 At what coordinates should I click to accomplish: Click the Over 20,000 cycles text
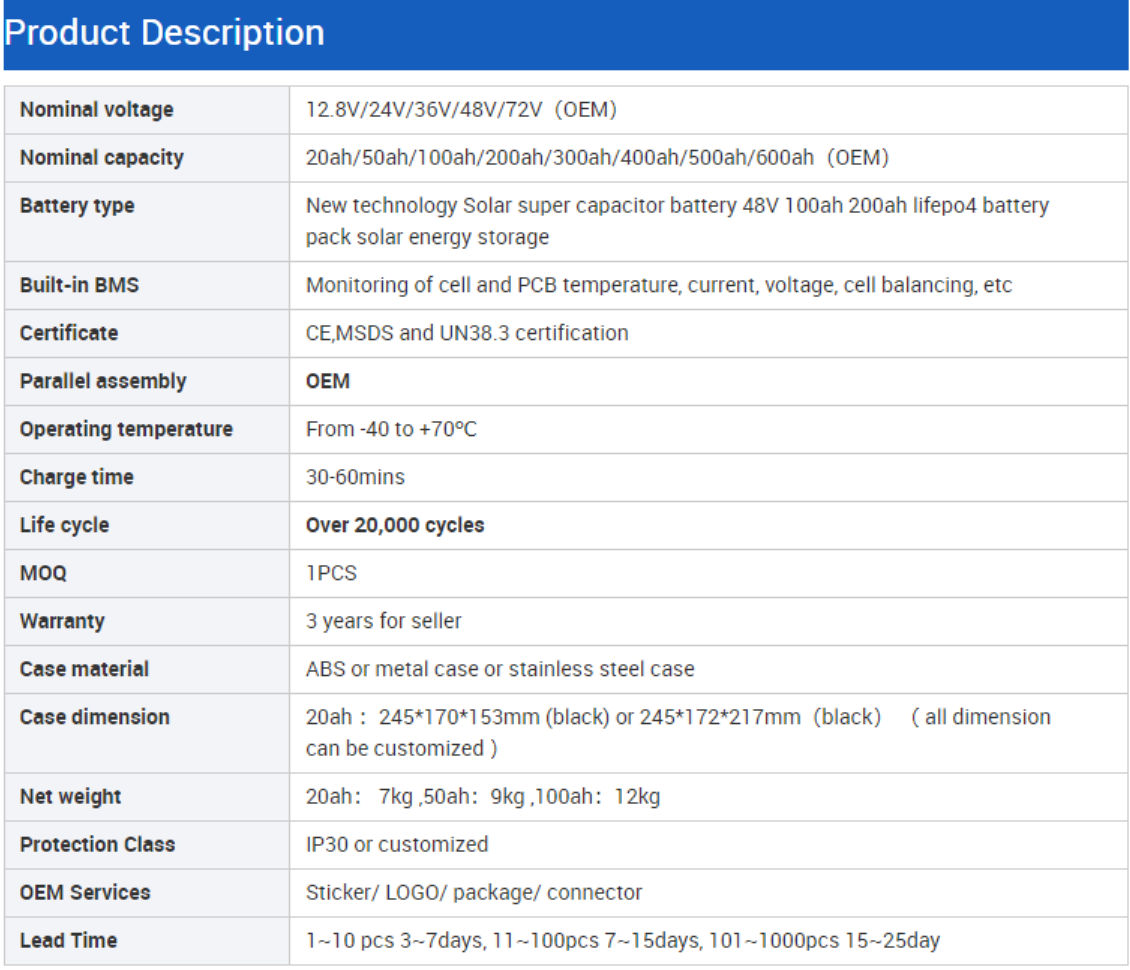coord(395,525)
